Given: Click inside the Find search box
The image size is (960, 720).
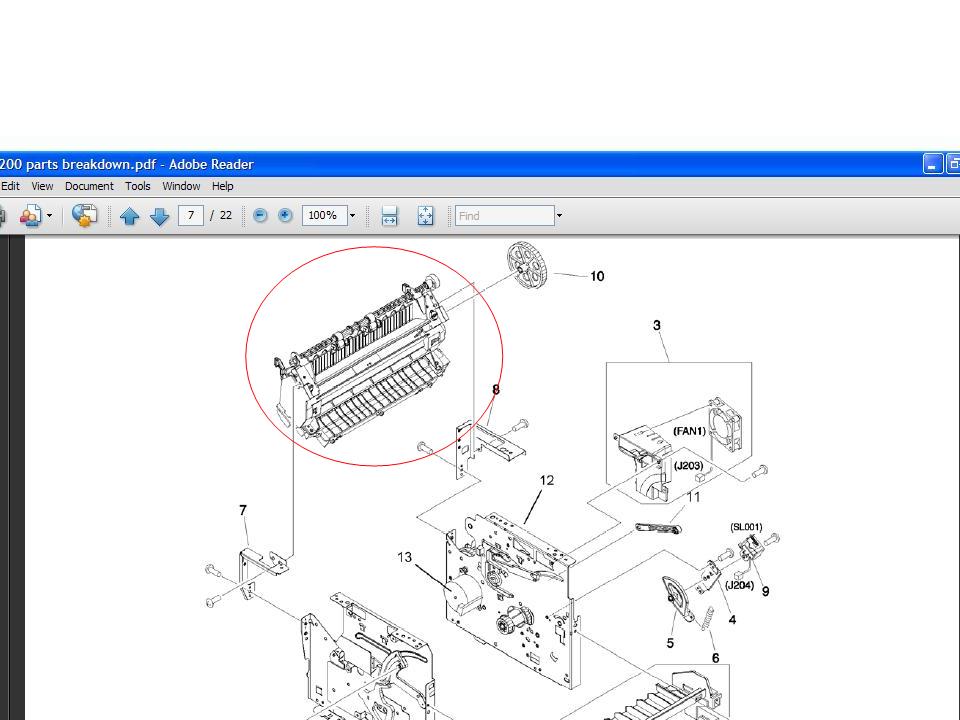Looking at the screenshot, I should 504,216.
